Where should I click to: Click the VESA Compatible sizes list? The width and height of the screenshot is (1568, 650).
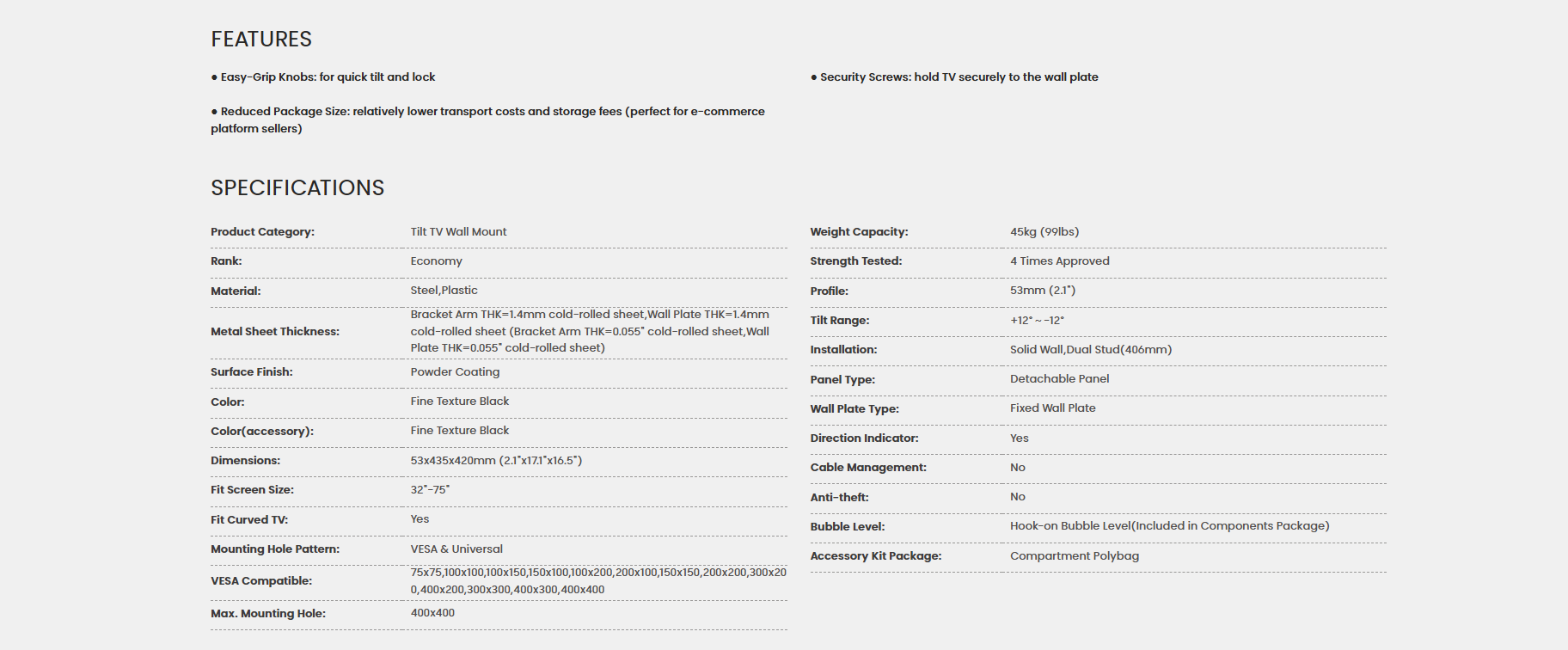598,581
